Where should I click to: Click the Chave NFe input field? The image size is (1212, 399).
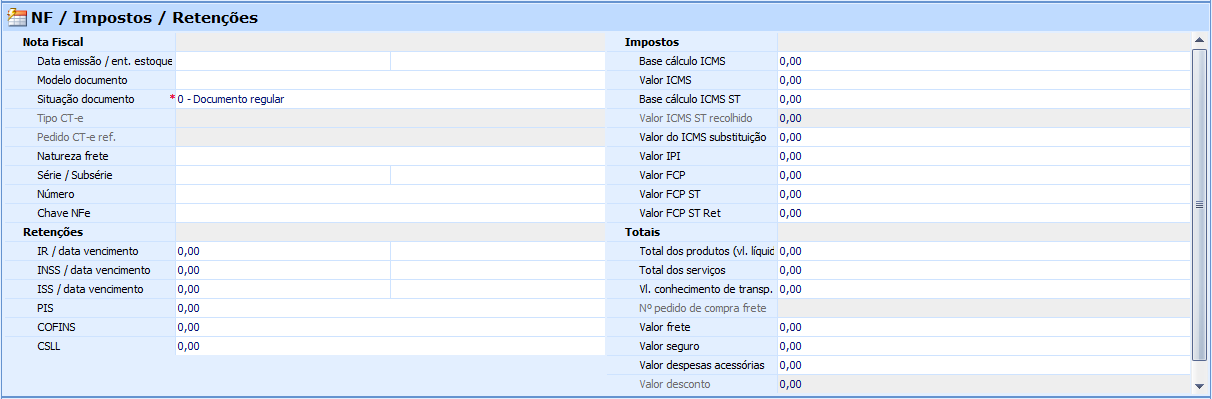tap(391, 213)
